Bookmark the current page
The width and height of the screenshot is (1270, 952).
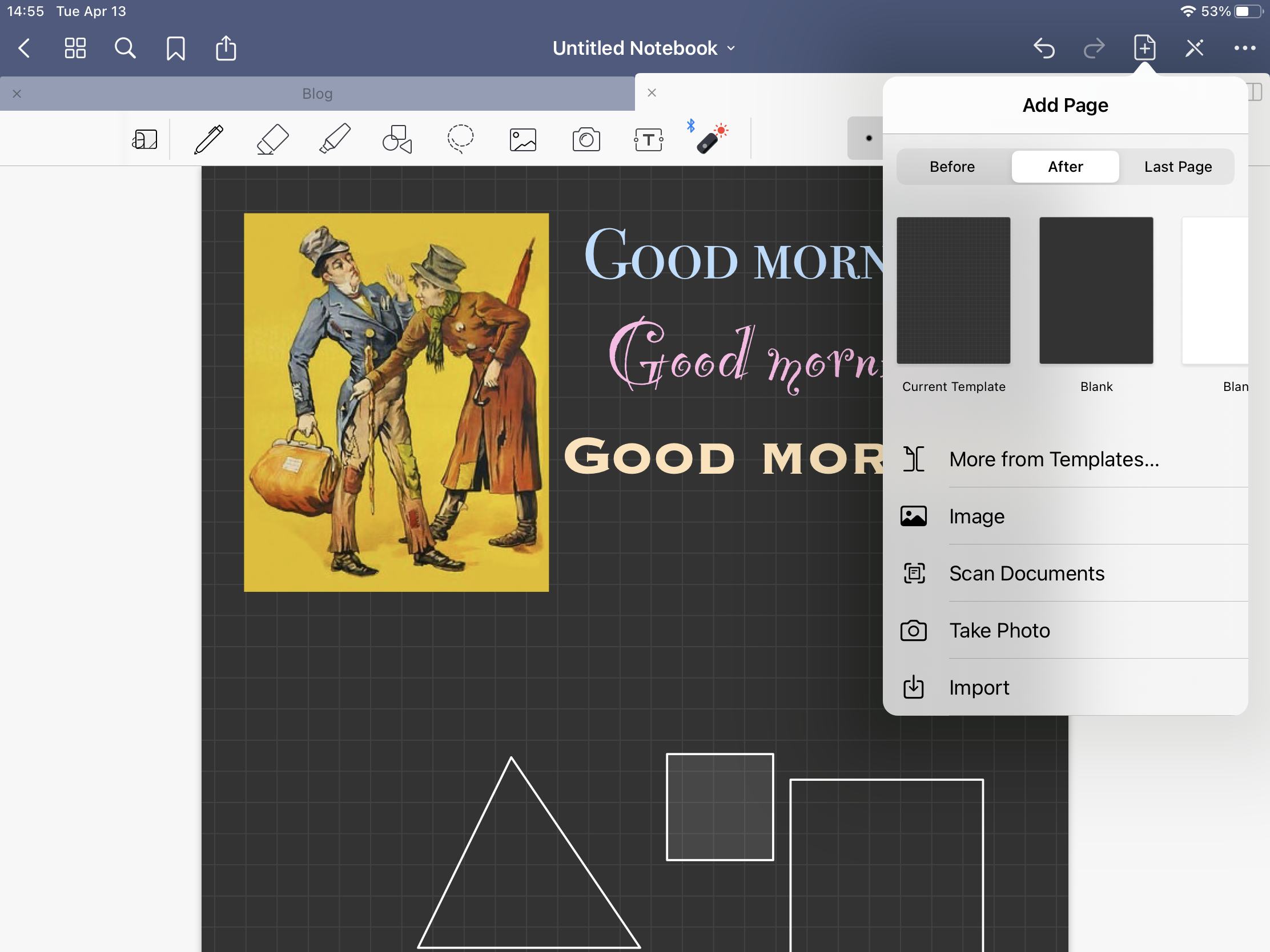click(x=176, y=48)
